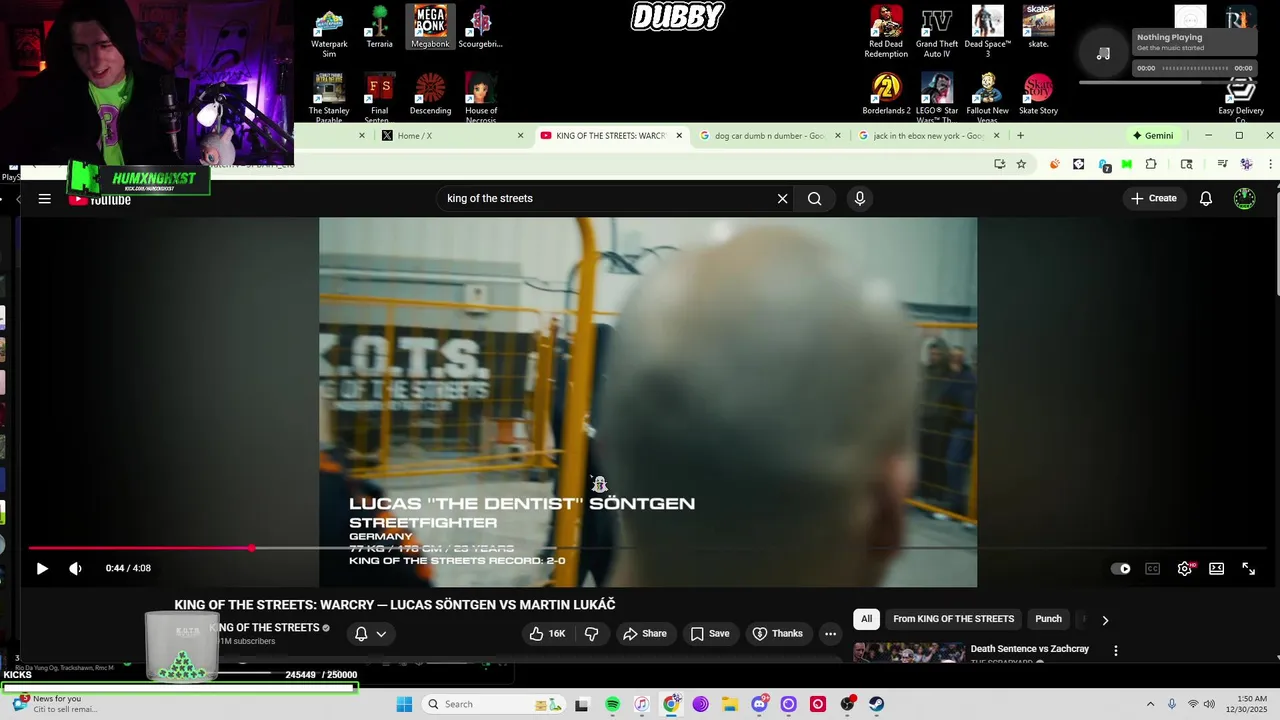Show more filter chips with arrow
Image resolution: width=1280 pixels, height=720 pixels.
pos(1105,620)
